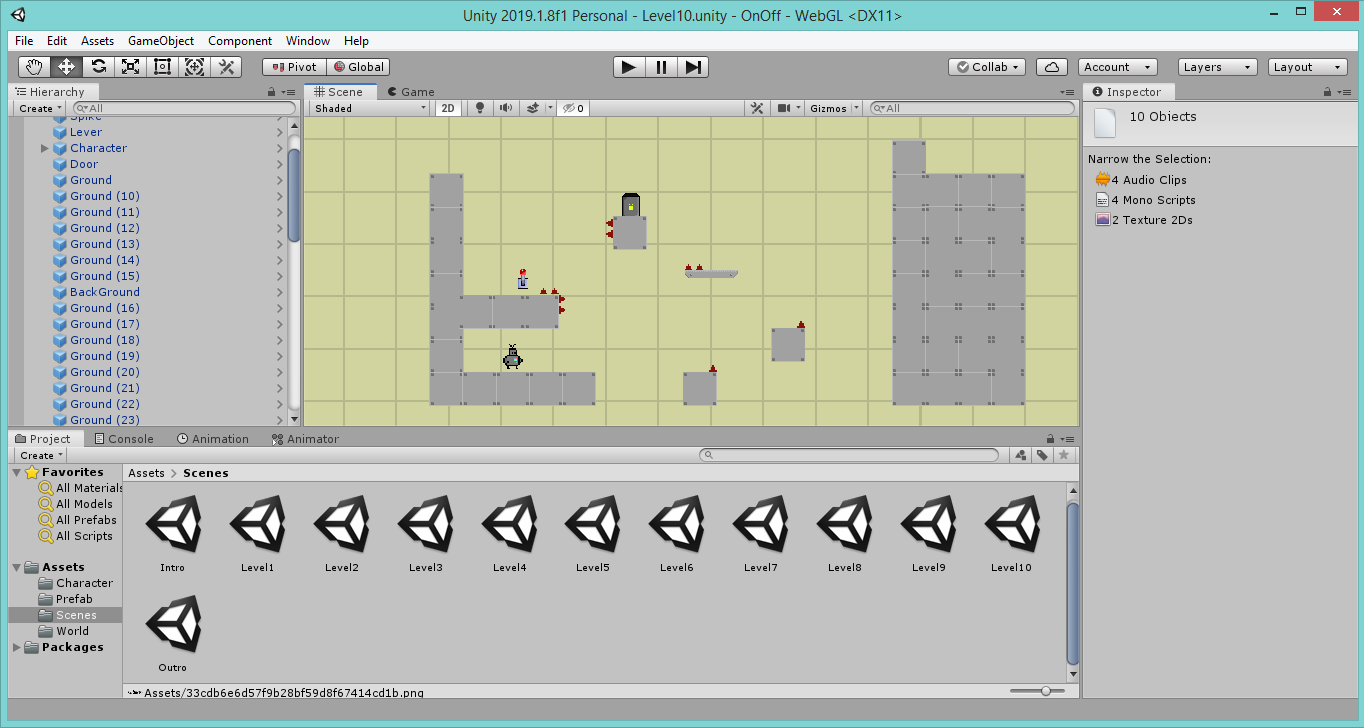Viewport: 1364px width, 728px height.
Task: Toggle 2D mode in Scene view
Action: click(x=449, y=108)
